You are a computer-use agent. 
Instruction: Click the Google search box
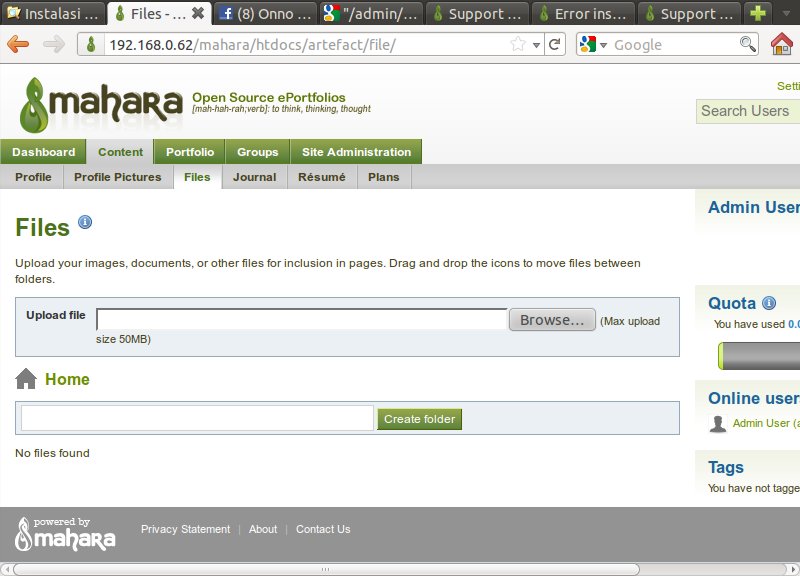pos(673,45)
